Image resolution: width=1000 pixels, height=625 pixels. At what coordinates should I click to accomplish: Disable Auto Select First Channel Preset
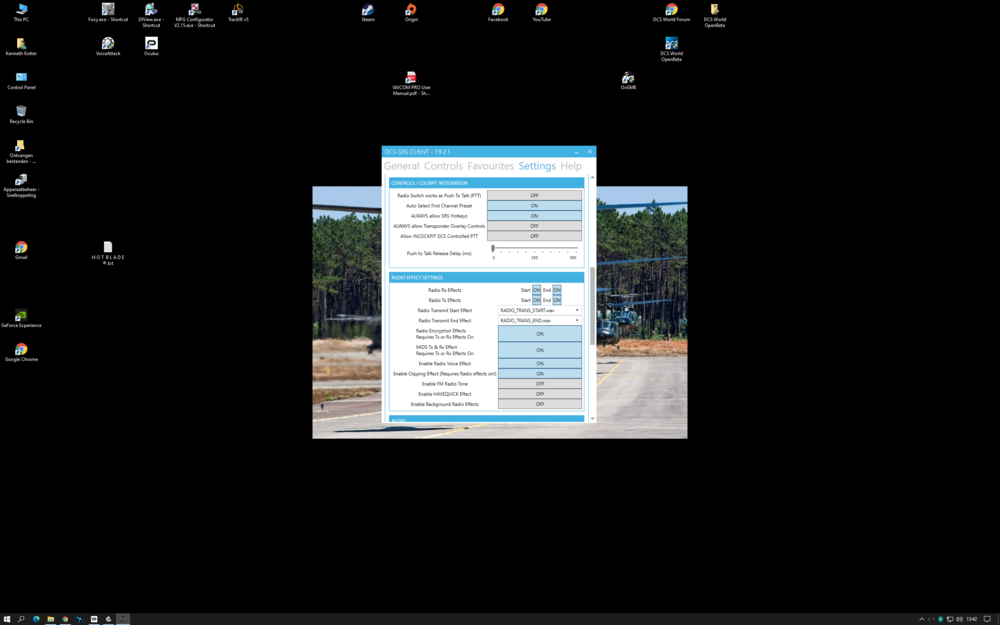pyautogui.click(x=535, y=206)
